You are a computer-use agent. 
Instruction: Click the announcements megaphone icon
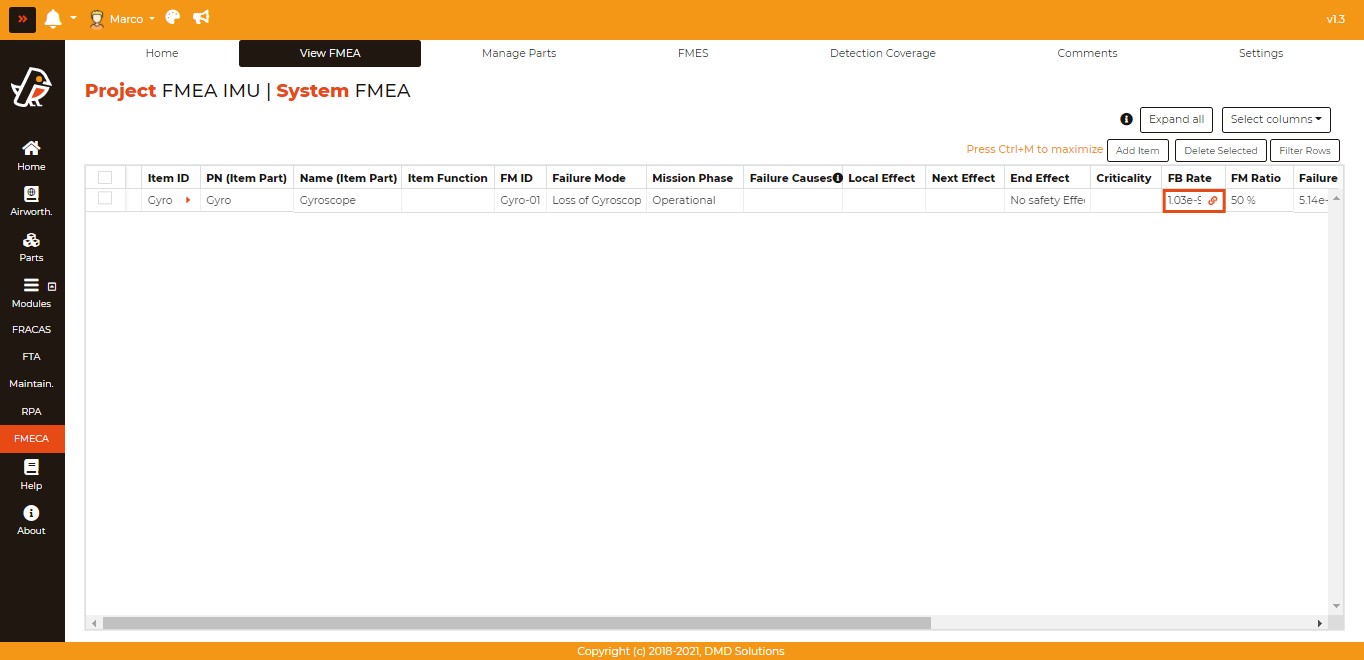pyautogui.click(x=201, y=18)
